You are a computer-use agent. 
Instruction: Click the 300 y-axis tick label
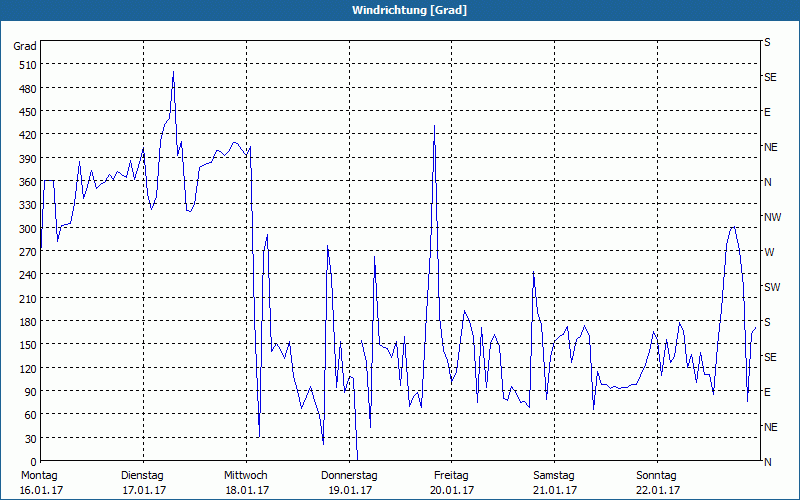click(28, 229)
